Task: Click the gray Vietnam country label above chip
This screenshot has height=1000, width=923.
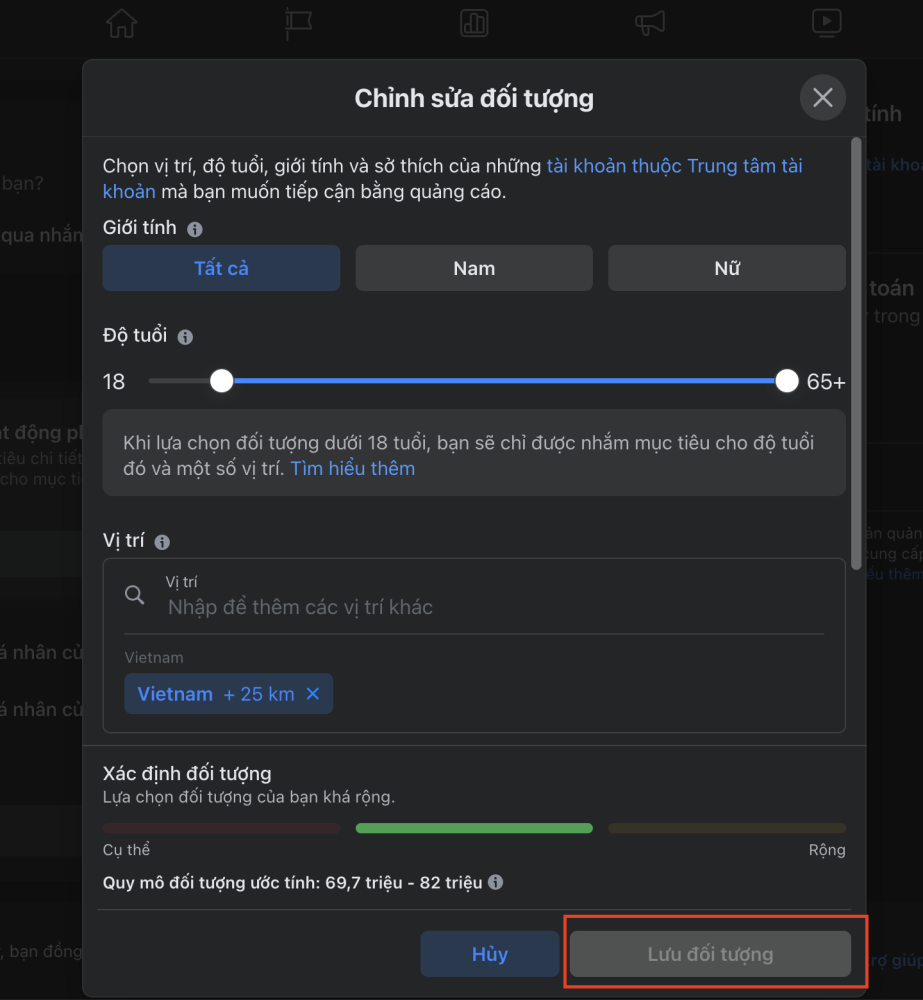Action: (154, 658)
